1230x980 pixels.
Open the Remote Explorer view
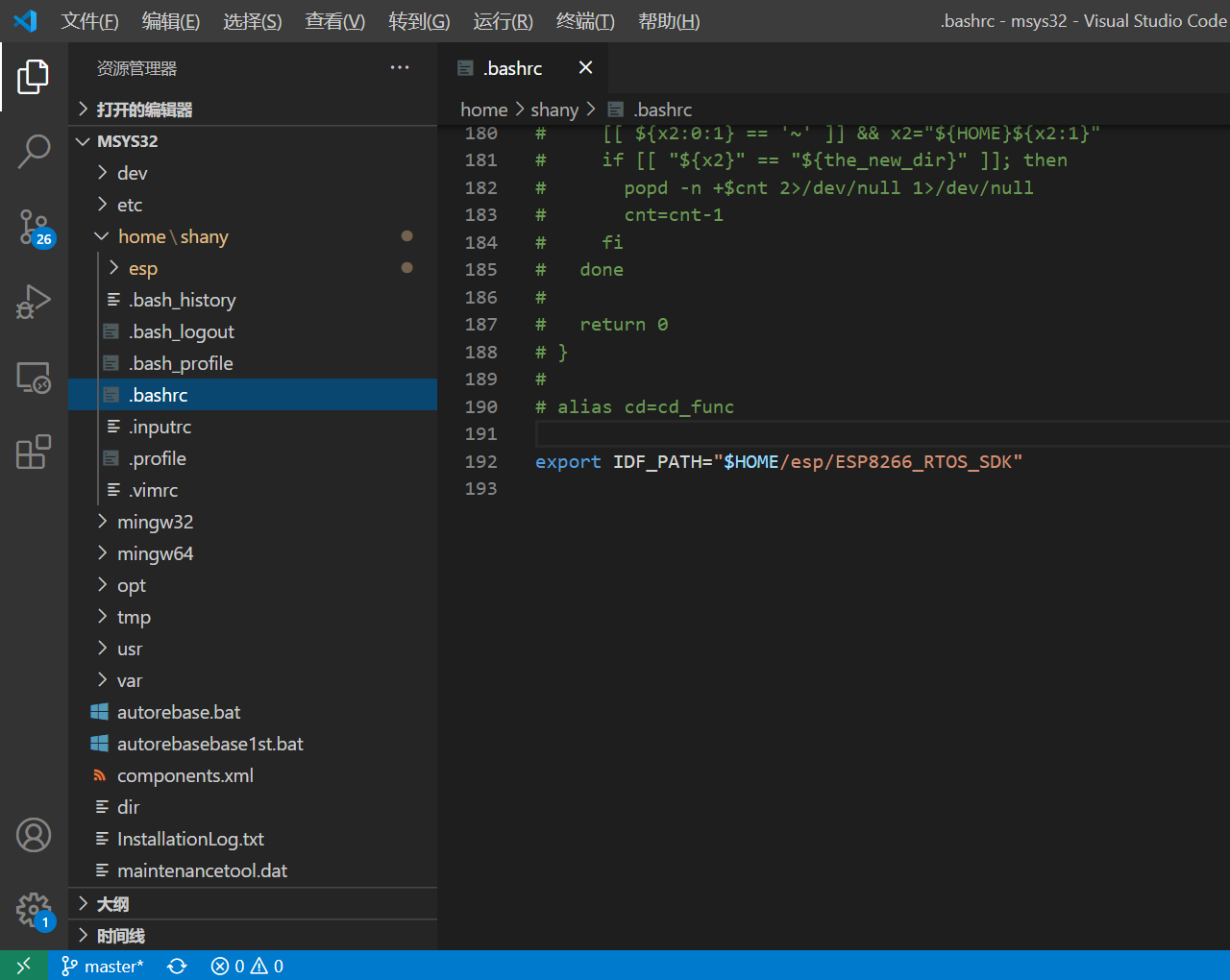click(34, 378)
